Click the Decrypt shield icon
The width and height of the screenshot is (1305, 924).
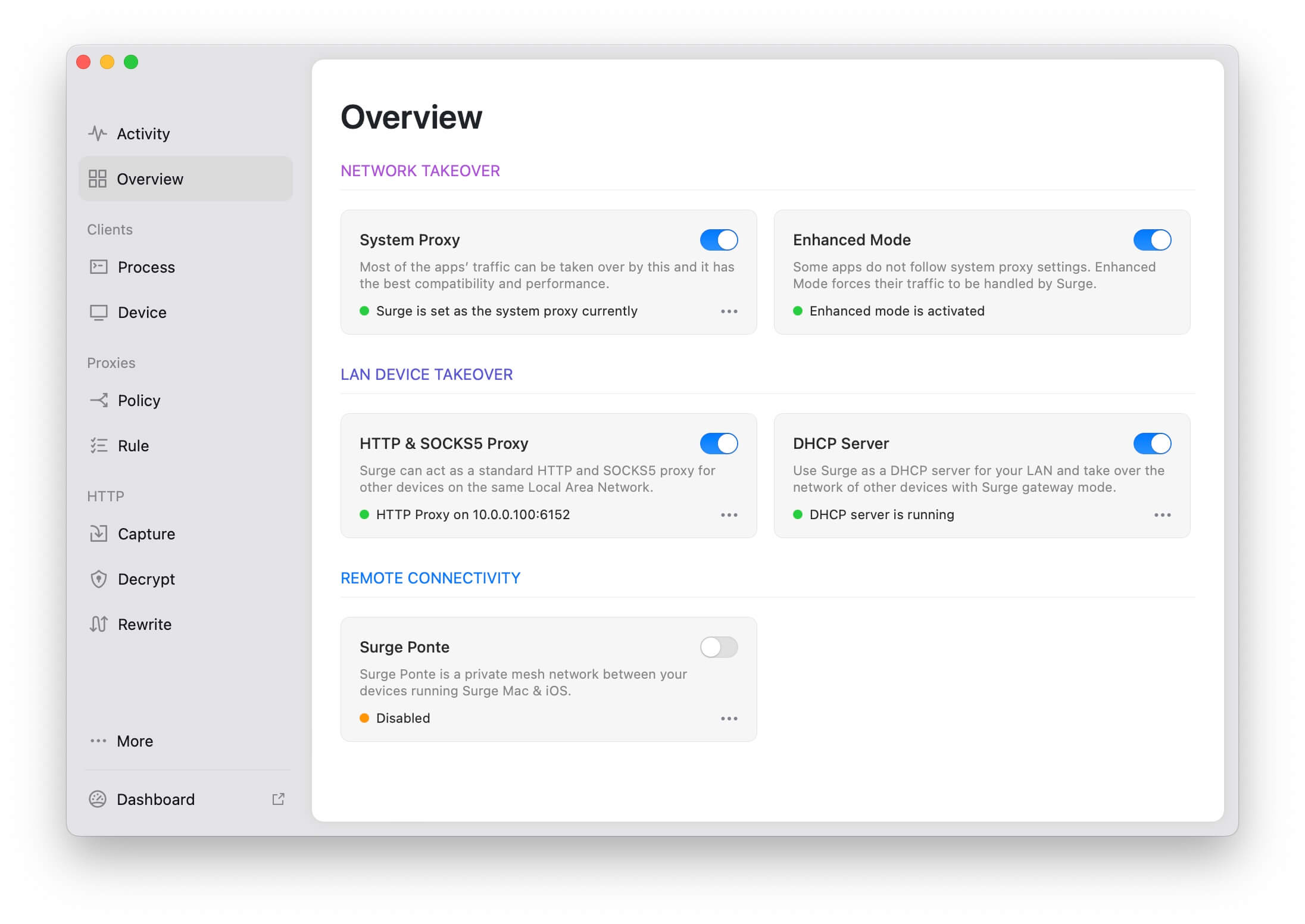click(x=99, y=579)
